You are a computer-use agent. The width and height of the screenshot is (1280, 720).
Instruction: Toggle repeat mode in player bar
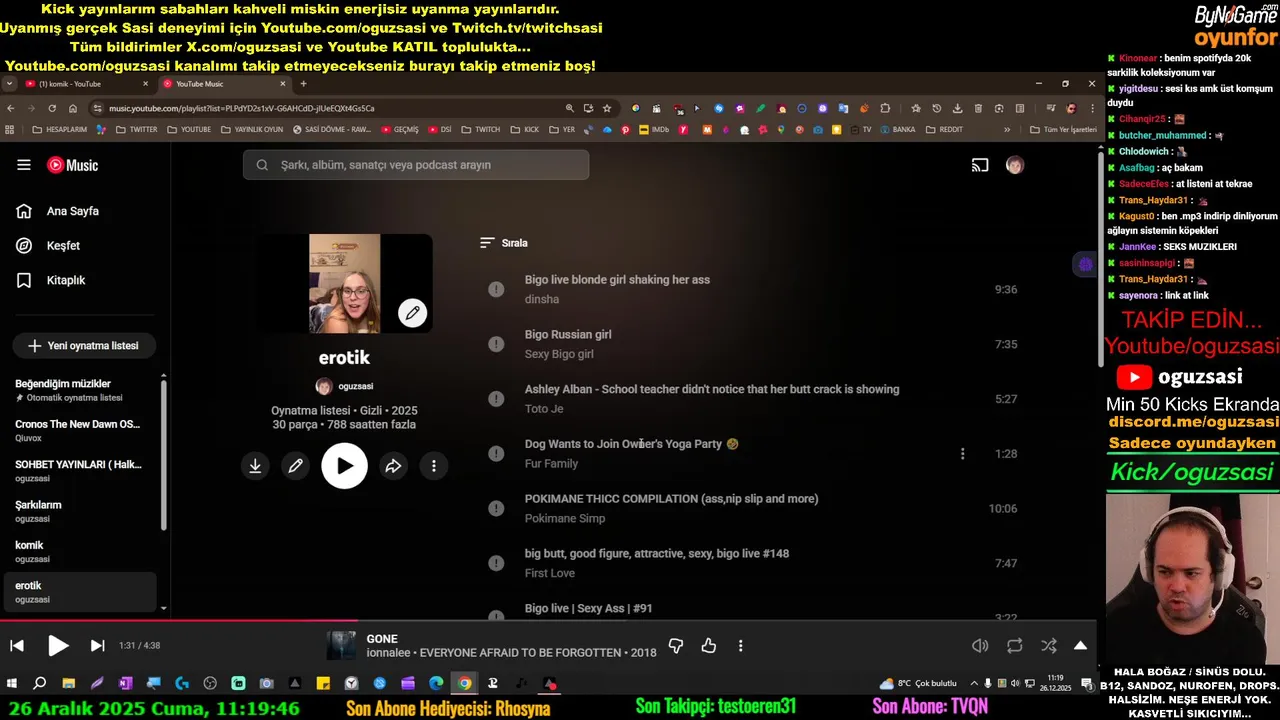[1015, 646]
